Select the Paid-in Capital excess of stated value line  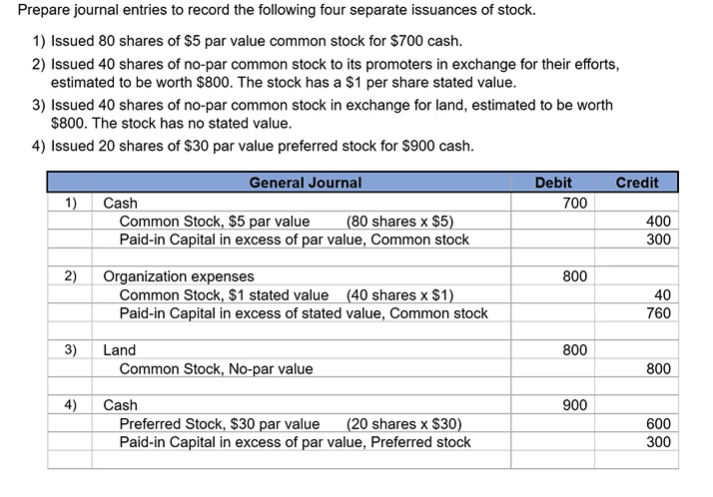pos(303,313)
